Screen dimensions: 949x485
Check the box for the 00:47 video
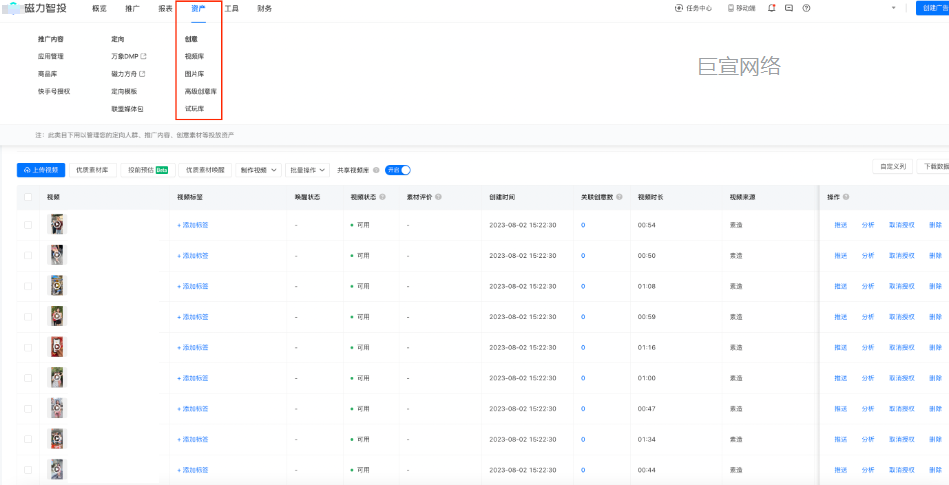click(28, 409)
